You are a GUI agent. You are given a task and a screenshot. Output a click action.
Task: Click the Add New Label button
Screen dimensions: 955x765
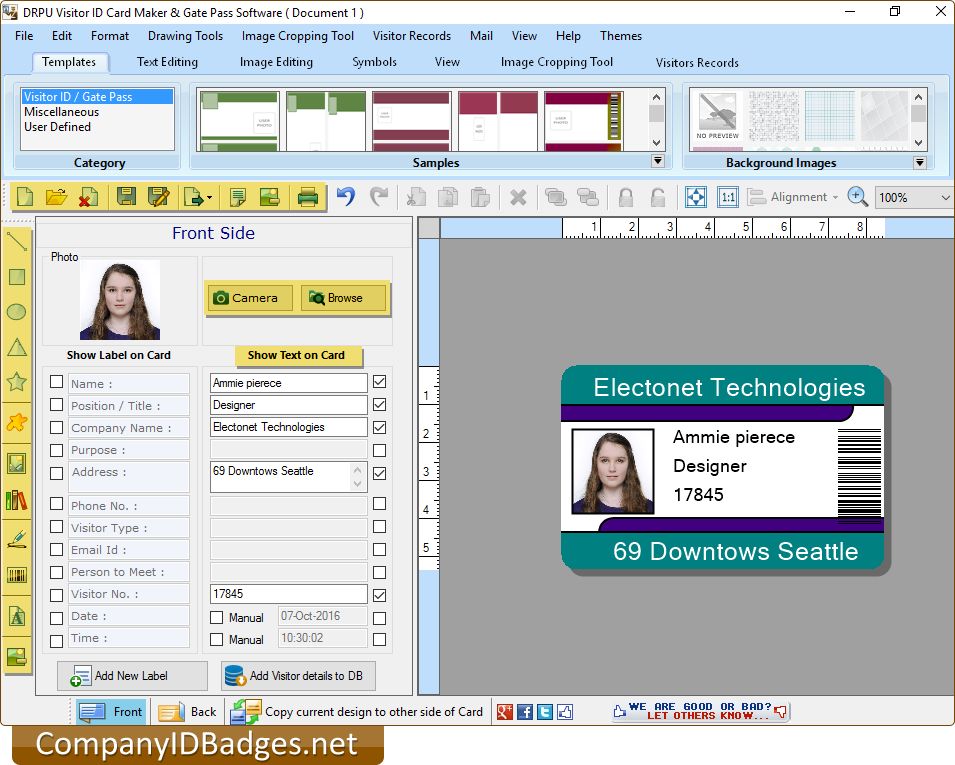(132, 676)
